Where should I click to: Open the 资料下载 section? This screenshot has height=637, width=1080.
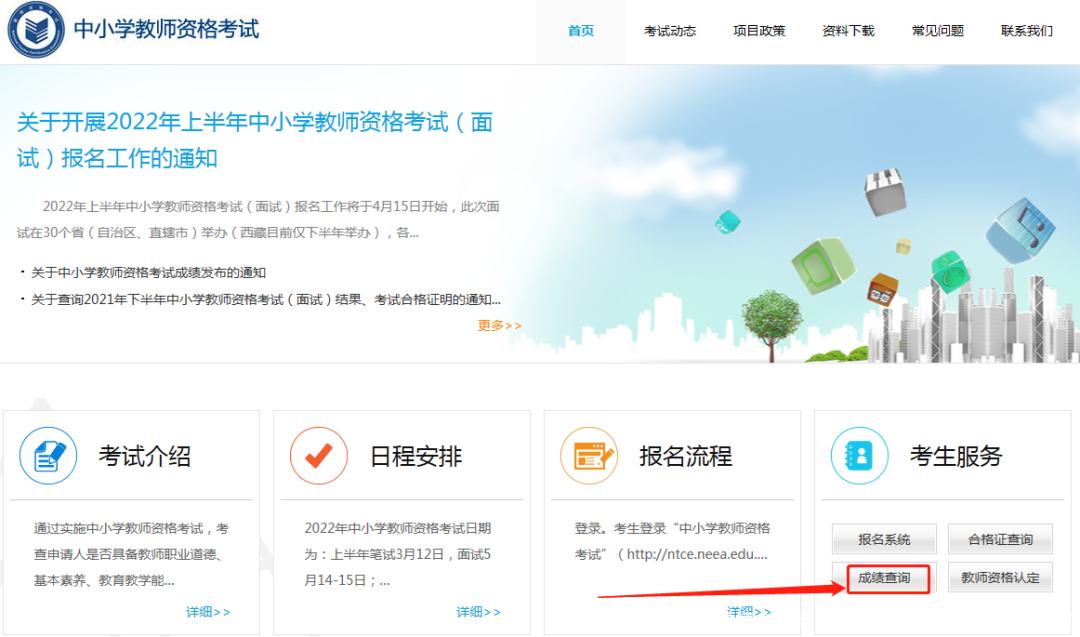tap(848, 31)
